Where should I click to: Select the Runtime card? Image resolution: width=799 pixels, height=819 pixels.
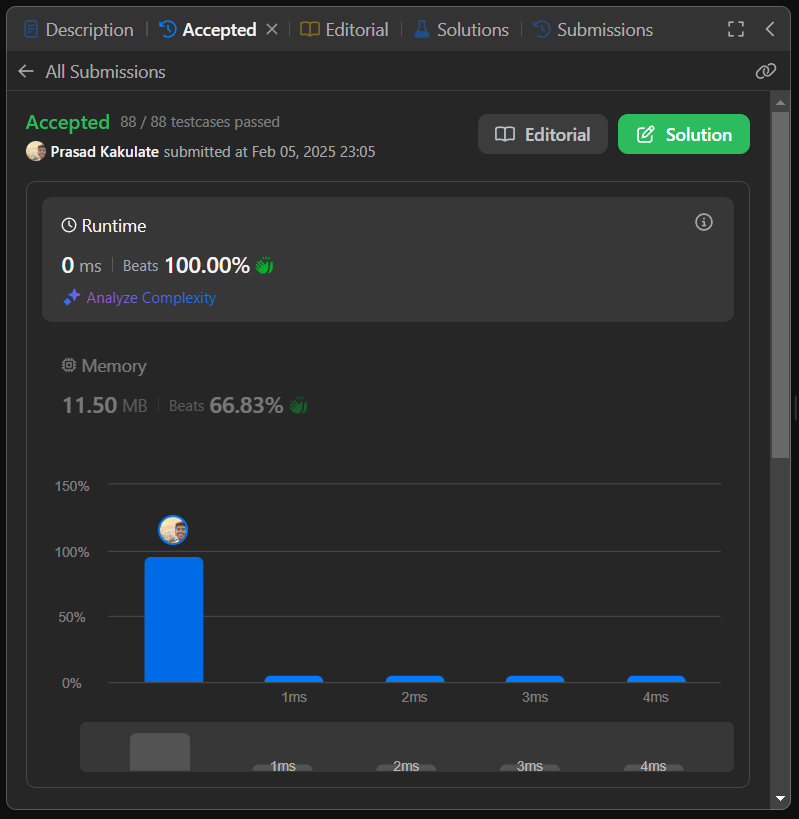(387, 259)
